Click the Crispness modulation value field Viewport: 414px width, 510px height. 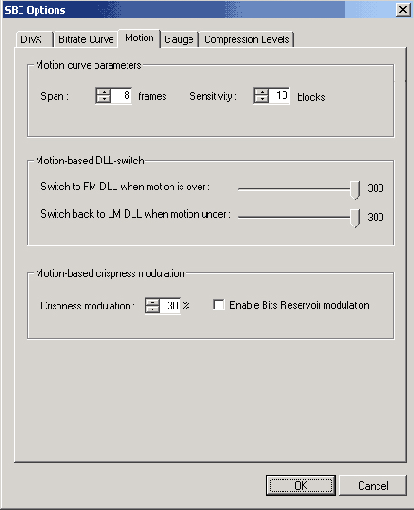pos(170,305)
